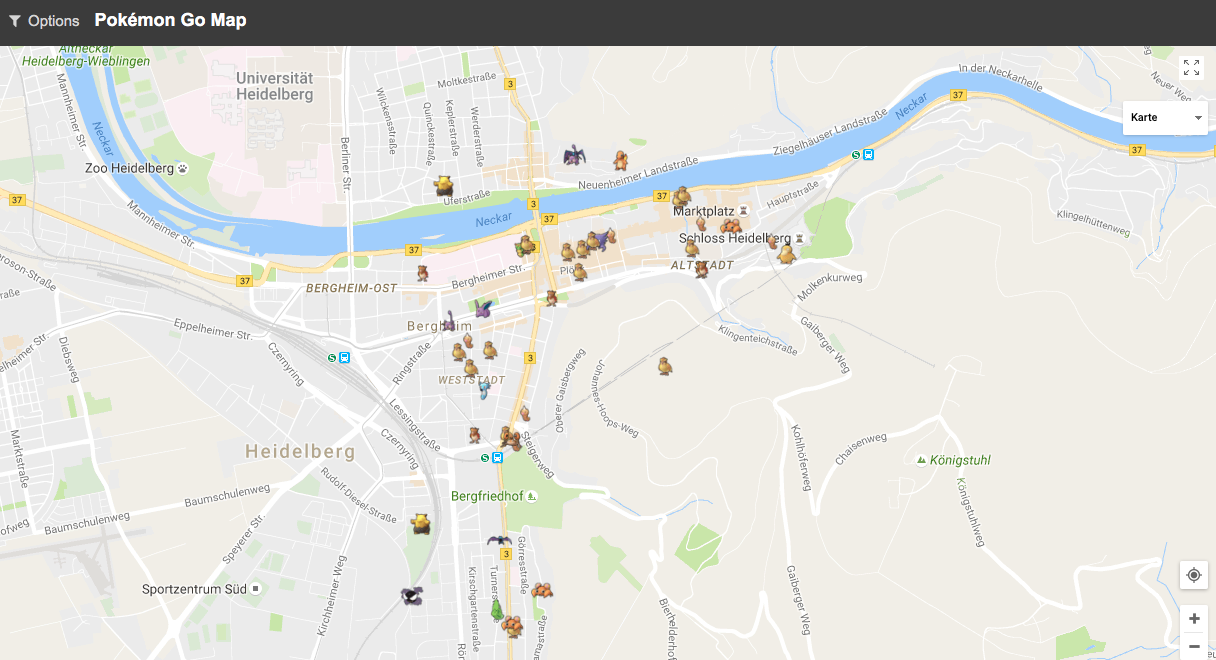Click the Zubat below Bergfriedhof
Viewport: 1216px width, 660px height.
pyautogui.click(x=499, y=541)
